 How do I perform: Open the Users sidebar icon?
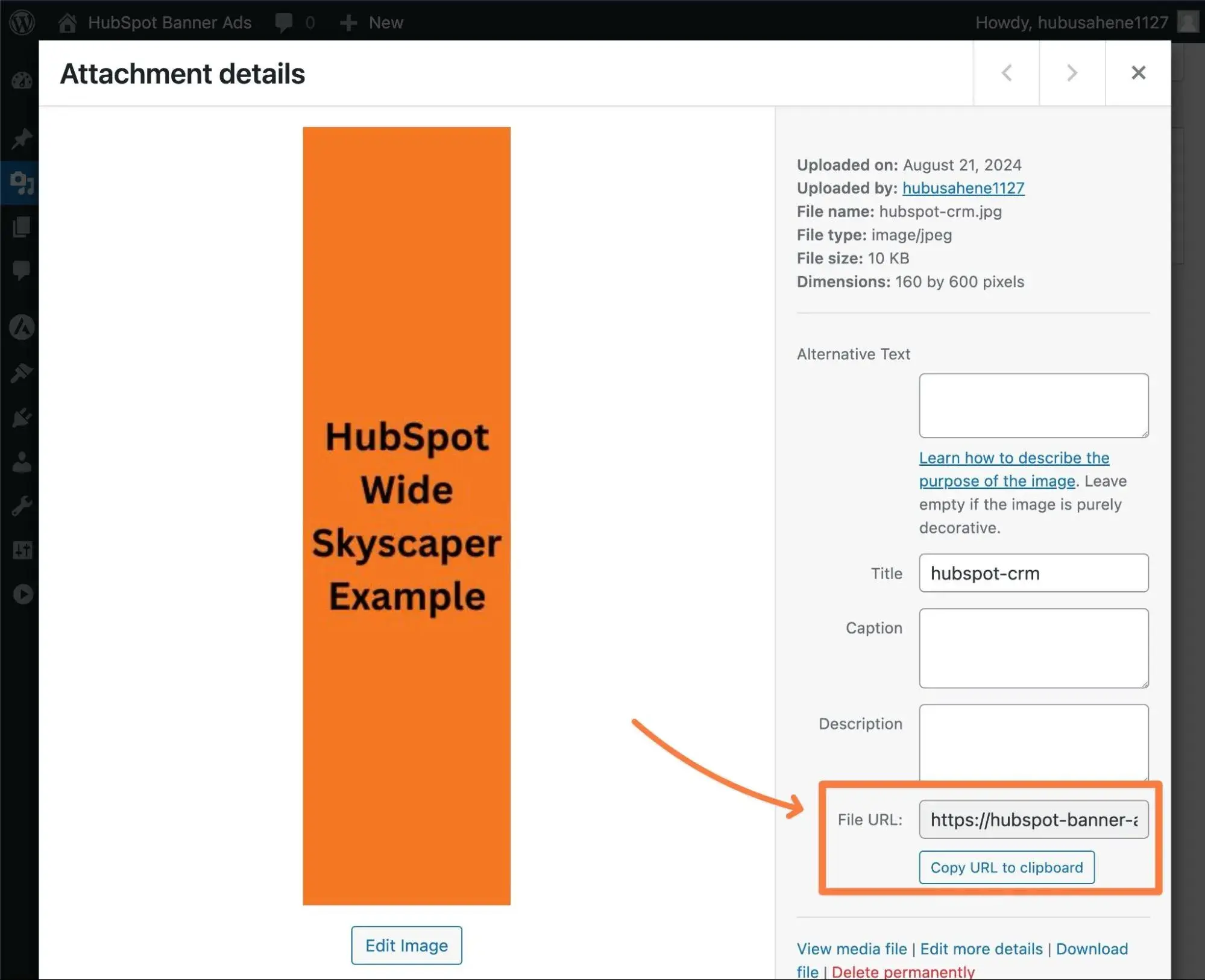coord(22,462)
